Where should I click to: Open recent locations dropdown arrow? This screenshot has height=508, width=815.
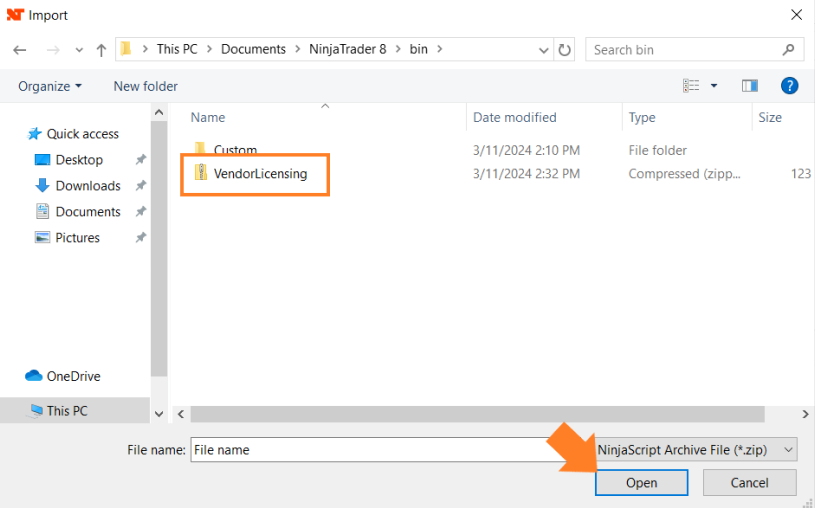tap(79, 50)
